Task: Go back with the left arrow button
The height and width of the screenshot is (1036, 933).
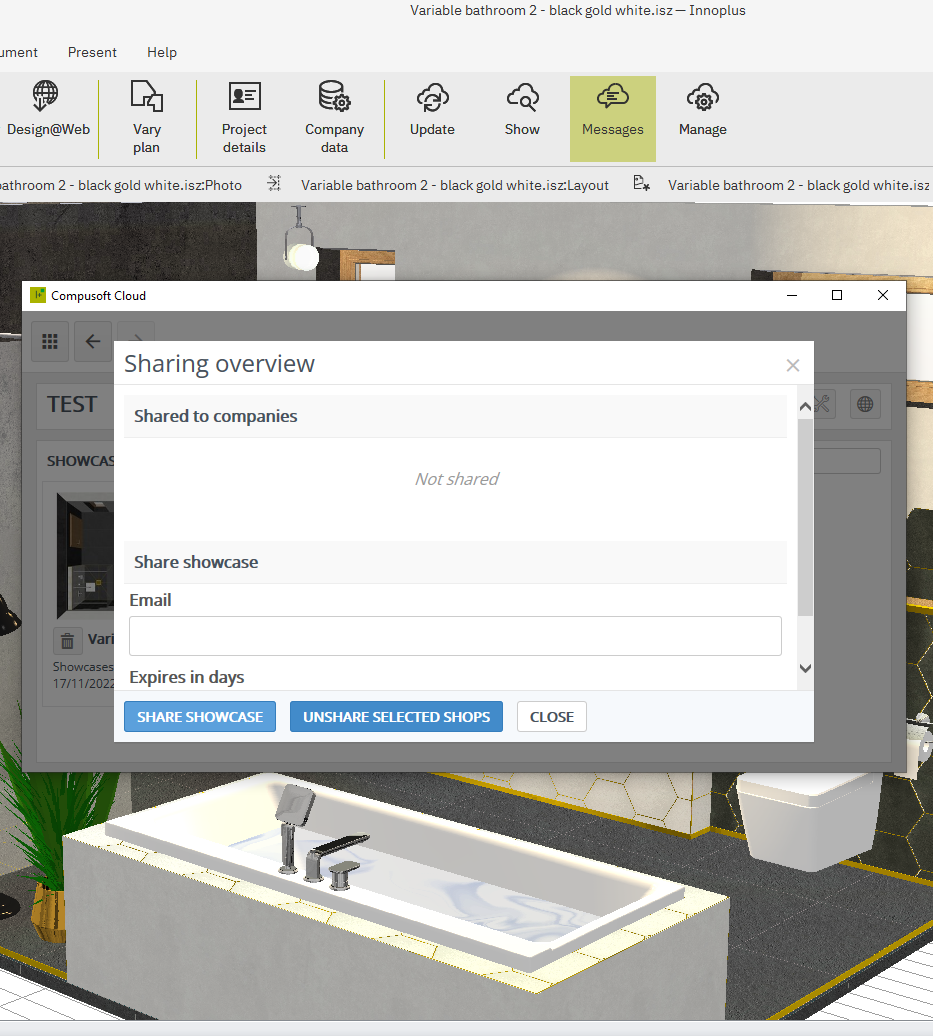Action: [93, 342]
